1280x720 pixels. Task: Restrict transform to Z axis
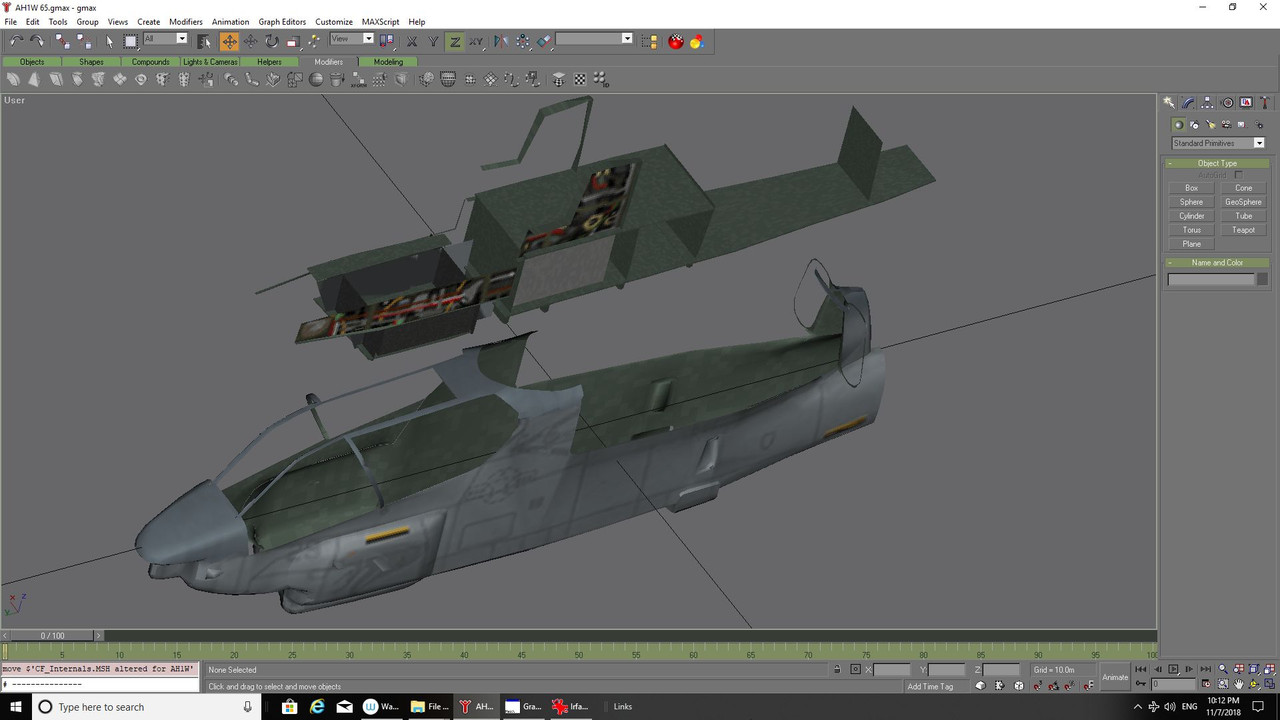(x=455, y=41)
